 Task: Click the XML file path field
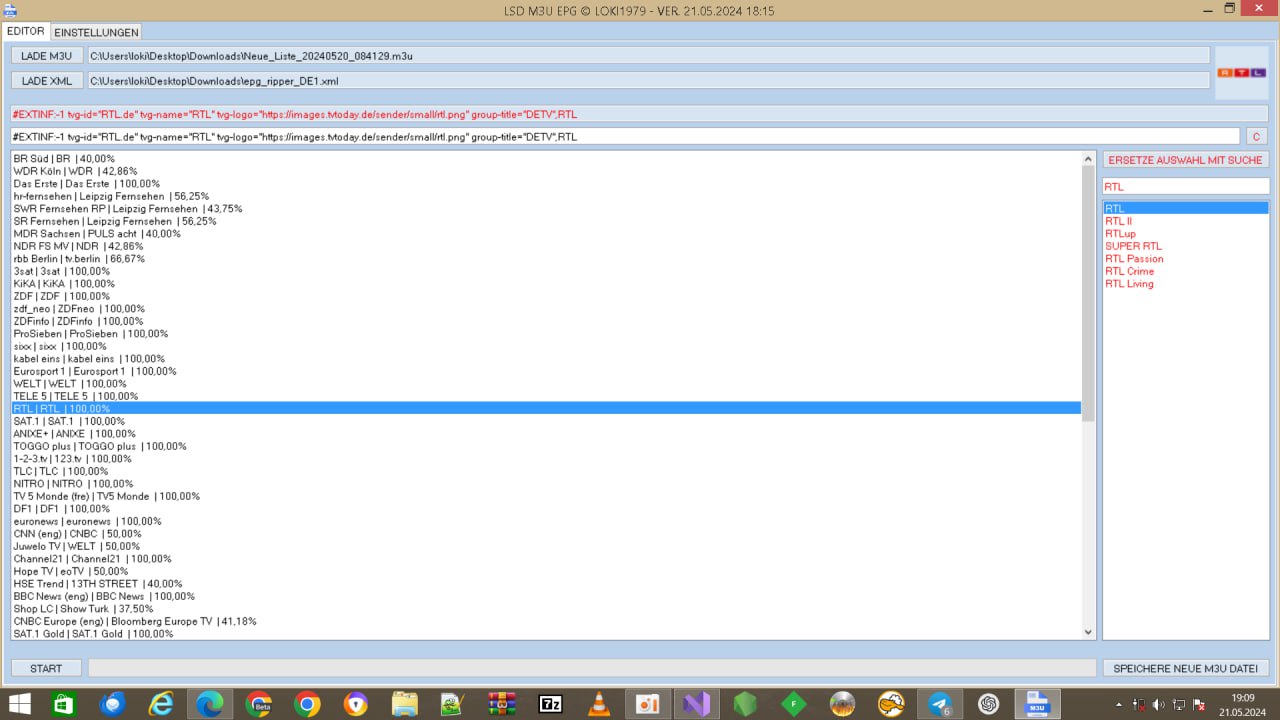[648, 81]
